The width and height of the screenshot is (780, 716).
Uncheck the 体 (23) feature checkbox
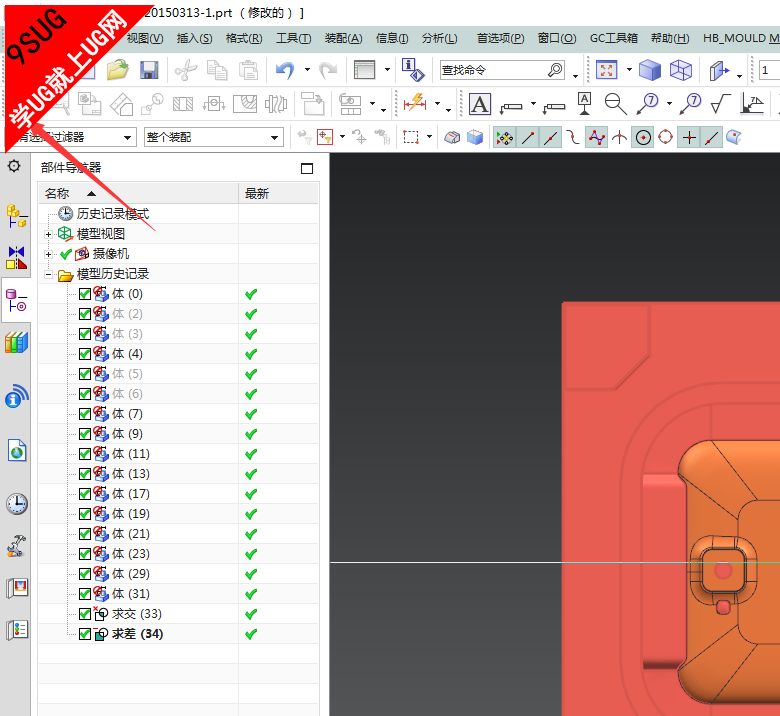point(85,554)
